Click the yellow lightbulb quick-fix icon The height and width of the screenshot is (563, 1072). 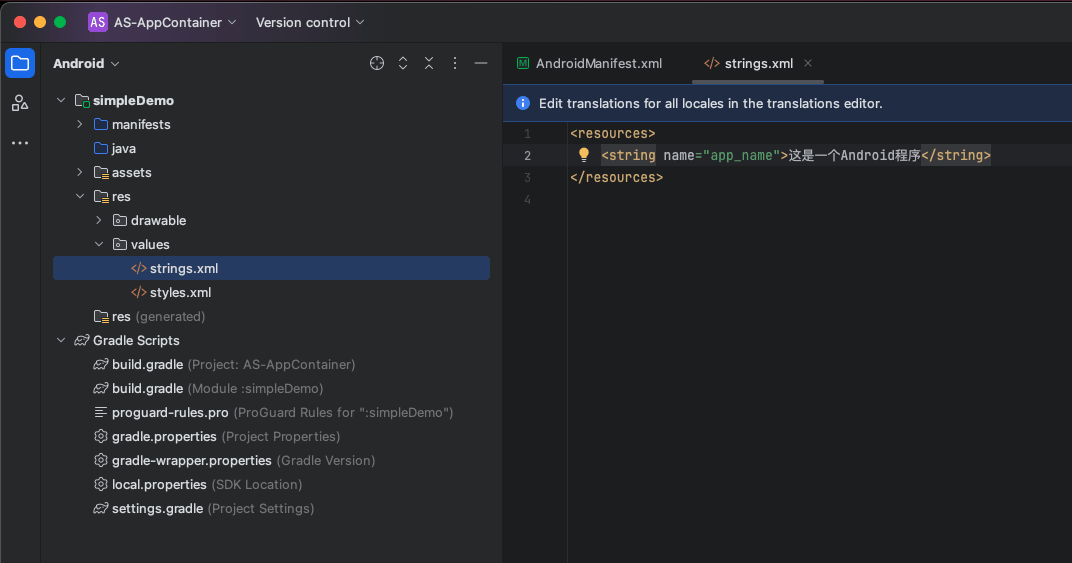pos(583,155)
